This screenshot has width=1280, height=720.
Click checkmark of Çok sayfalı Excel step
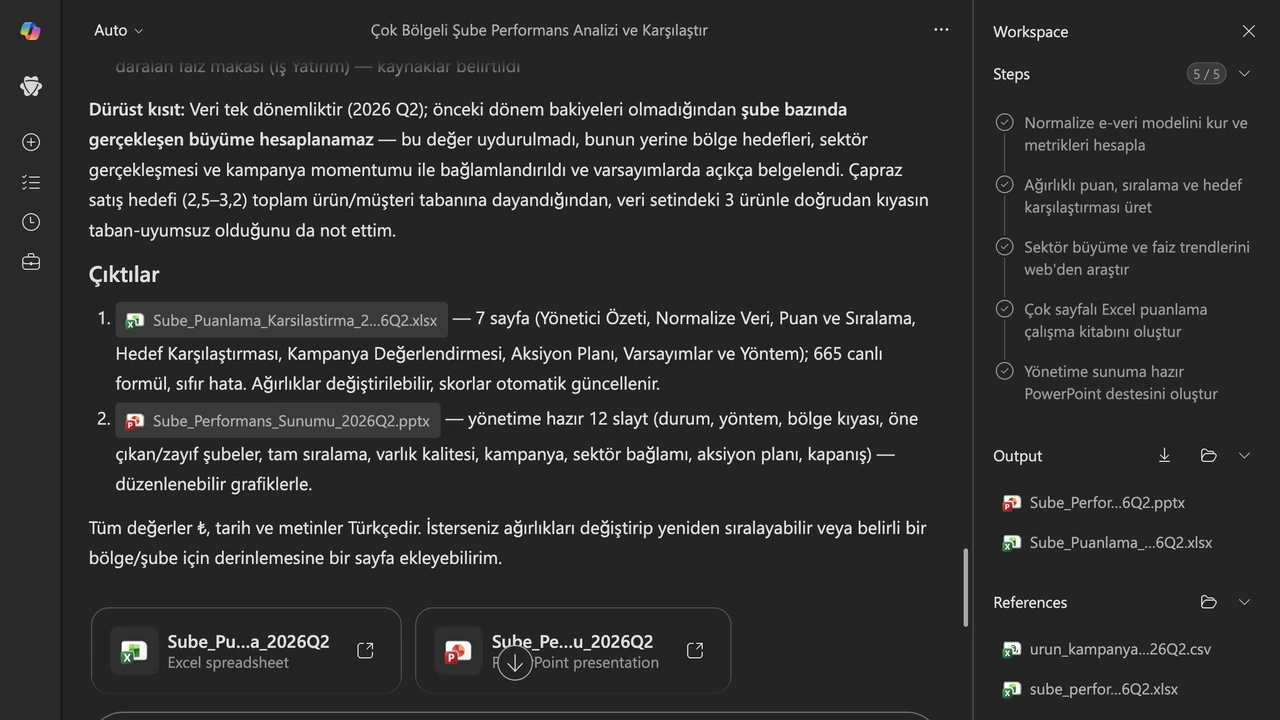[1004, 309]
